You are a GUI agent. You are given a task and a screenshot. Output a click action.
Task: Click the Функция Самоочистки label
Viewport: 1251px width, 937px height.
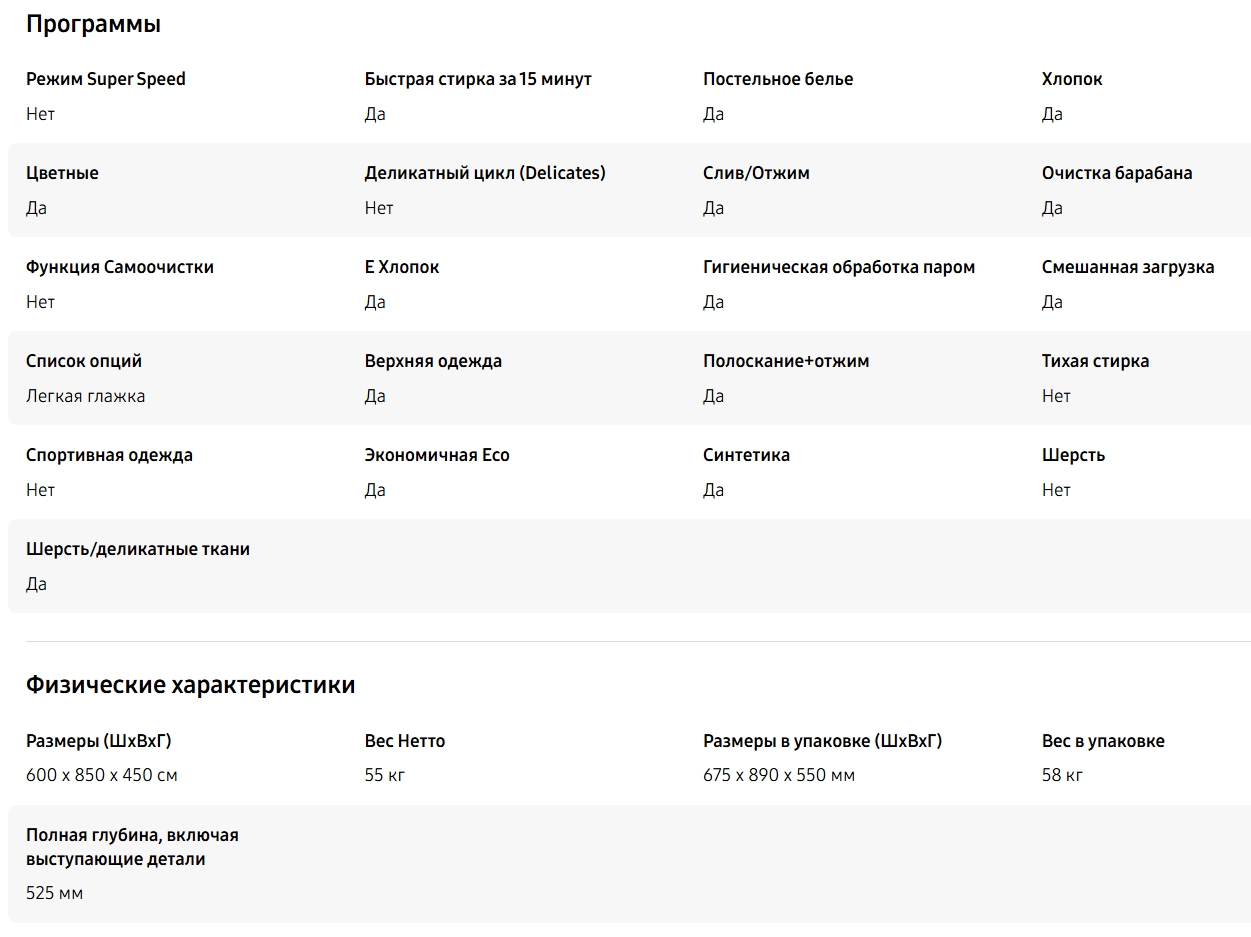pyautogui.click(x=120, y=267)
